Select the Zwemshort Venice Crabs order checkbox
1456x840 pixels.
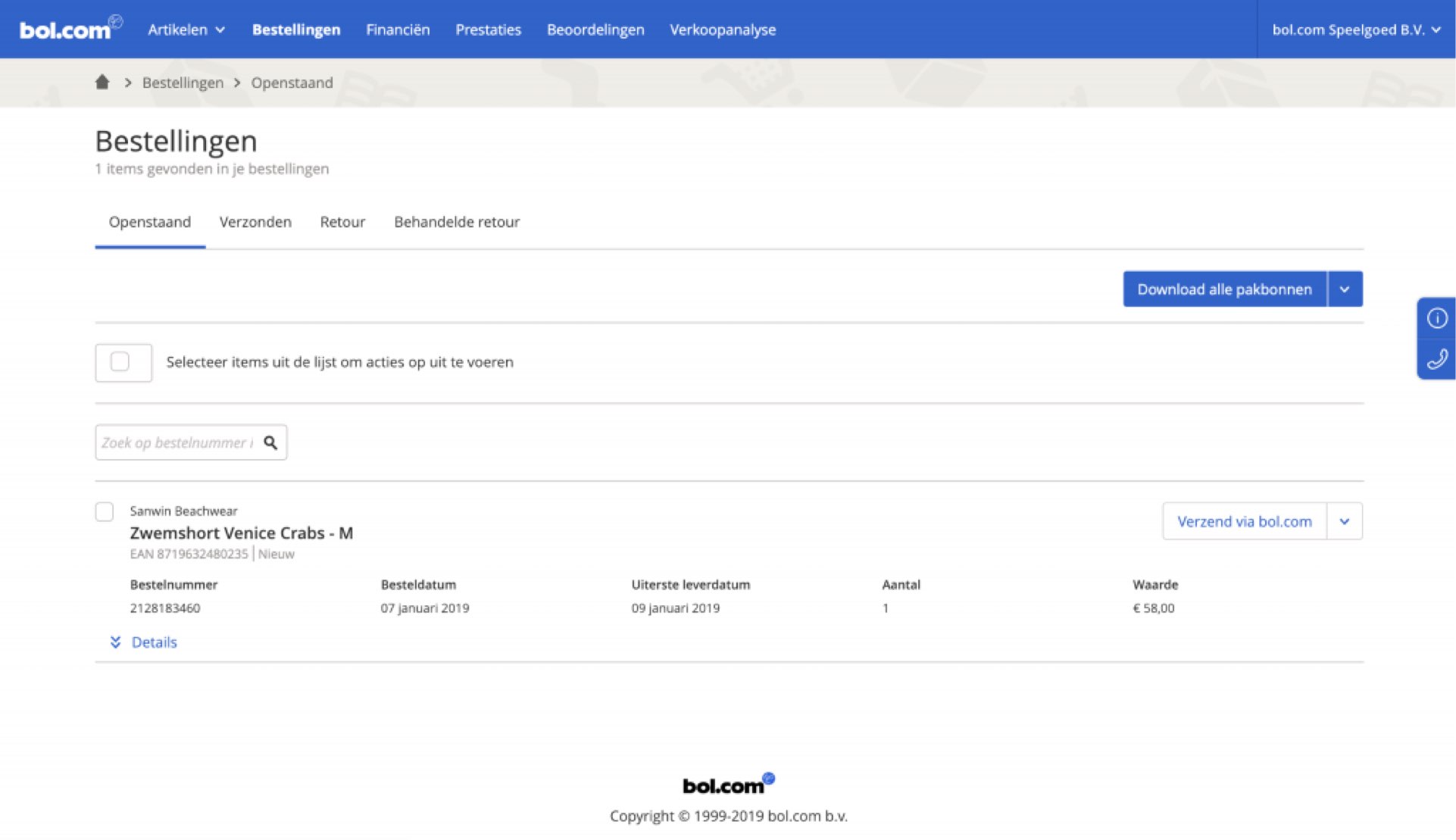[105, 512]
